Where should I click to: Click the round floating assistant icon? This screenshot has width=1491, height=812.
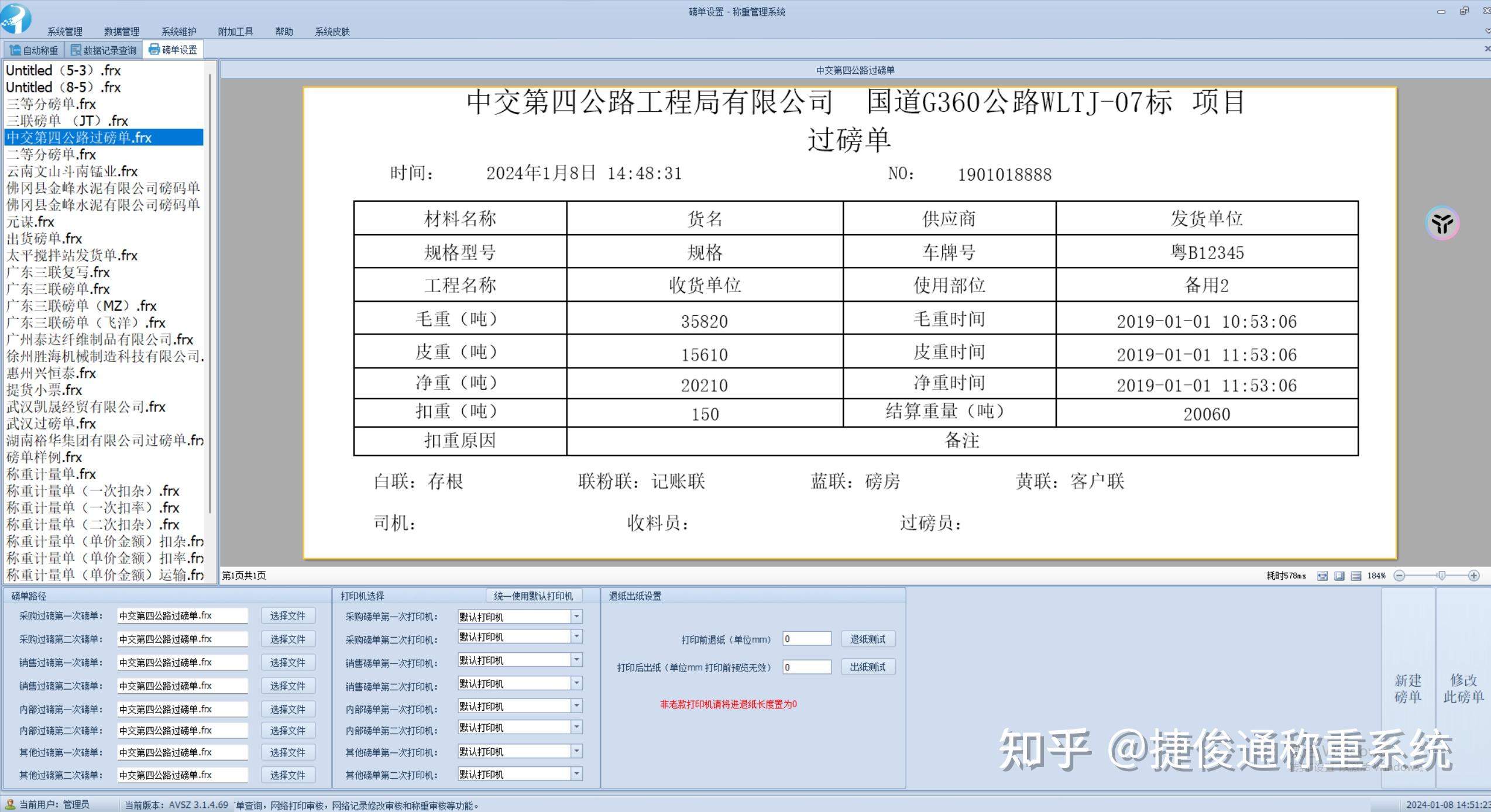click(1442, 223)
